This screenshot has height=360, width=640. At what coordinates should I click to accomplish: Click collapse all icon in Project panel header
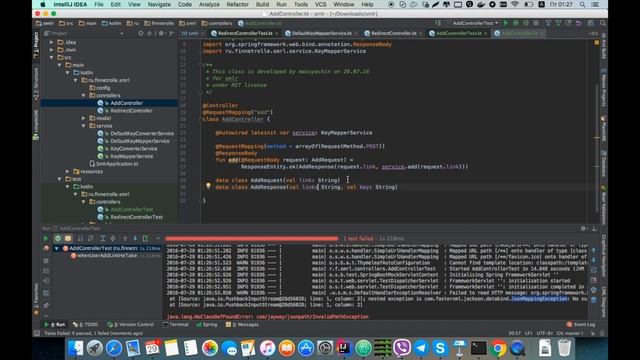point(150,33)
